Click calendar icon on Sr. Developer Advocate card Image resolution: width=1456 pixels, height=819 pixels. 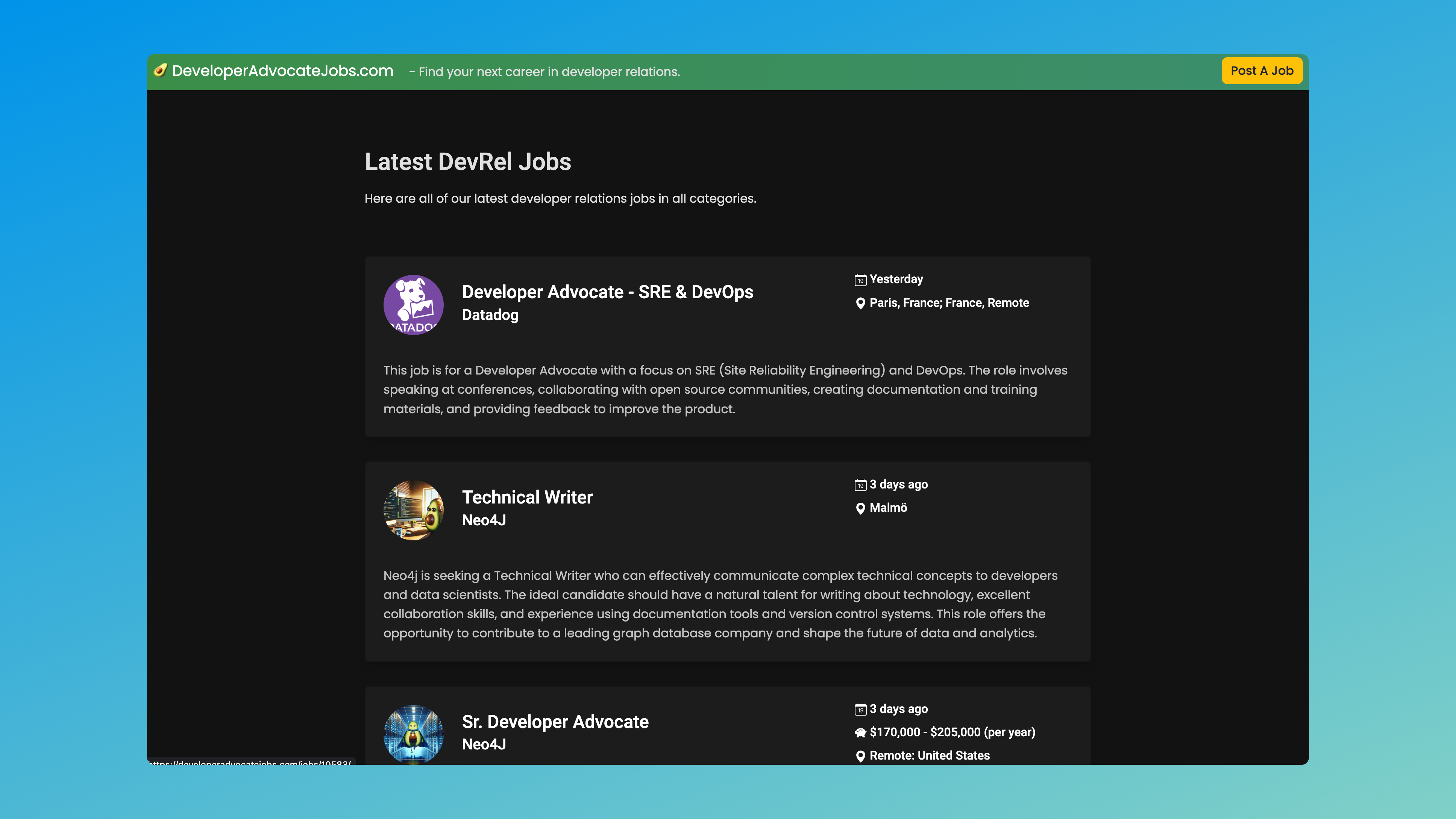point(860,709)
